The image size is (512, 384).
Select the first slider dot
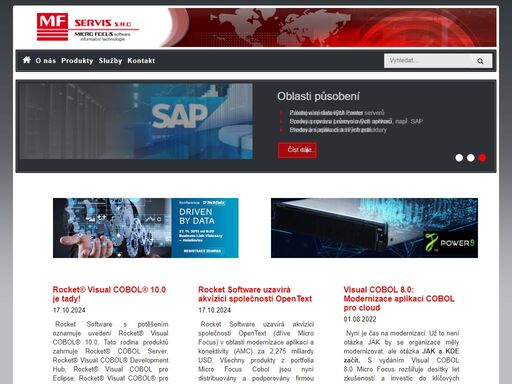(459, 158)
